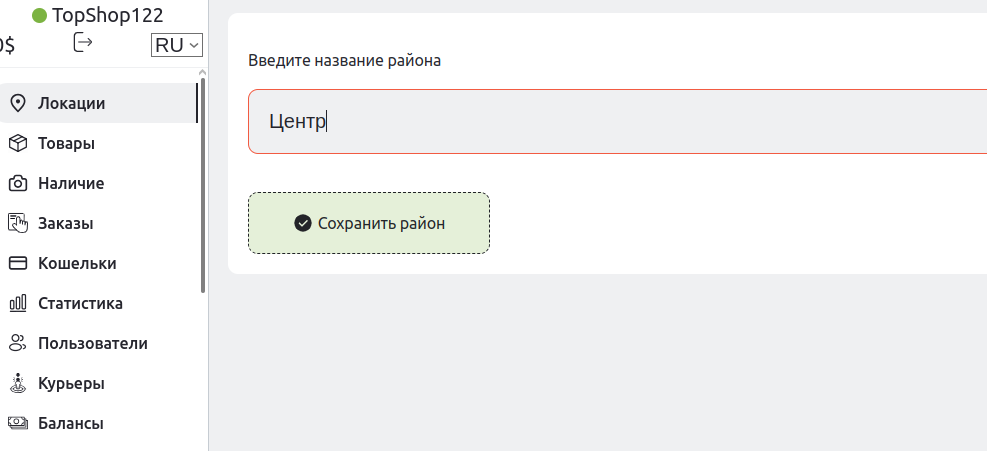Click the card icon beside Кошельки

pyautogui.click(x=17, y=263)
